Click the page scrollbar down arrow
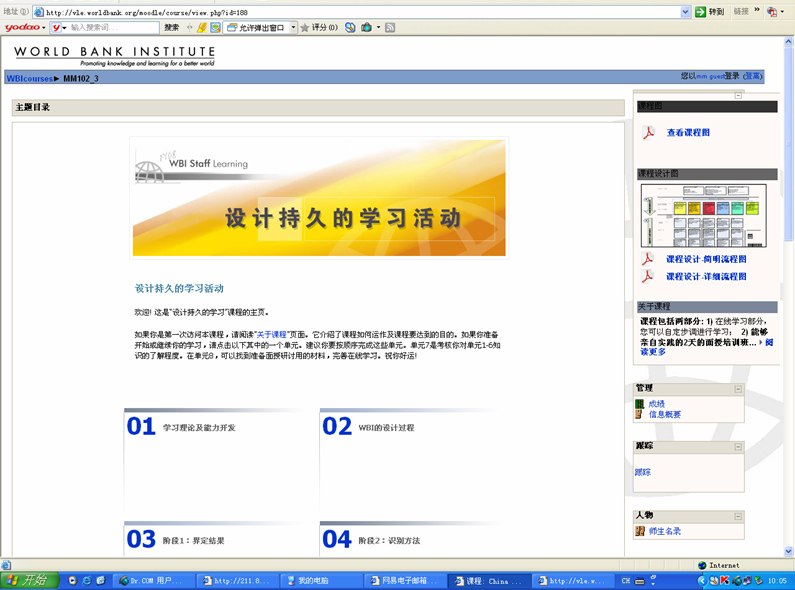The image size is (795, 590). pyautogui.click(x=789, y=551)
